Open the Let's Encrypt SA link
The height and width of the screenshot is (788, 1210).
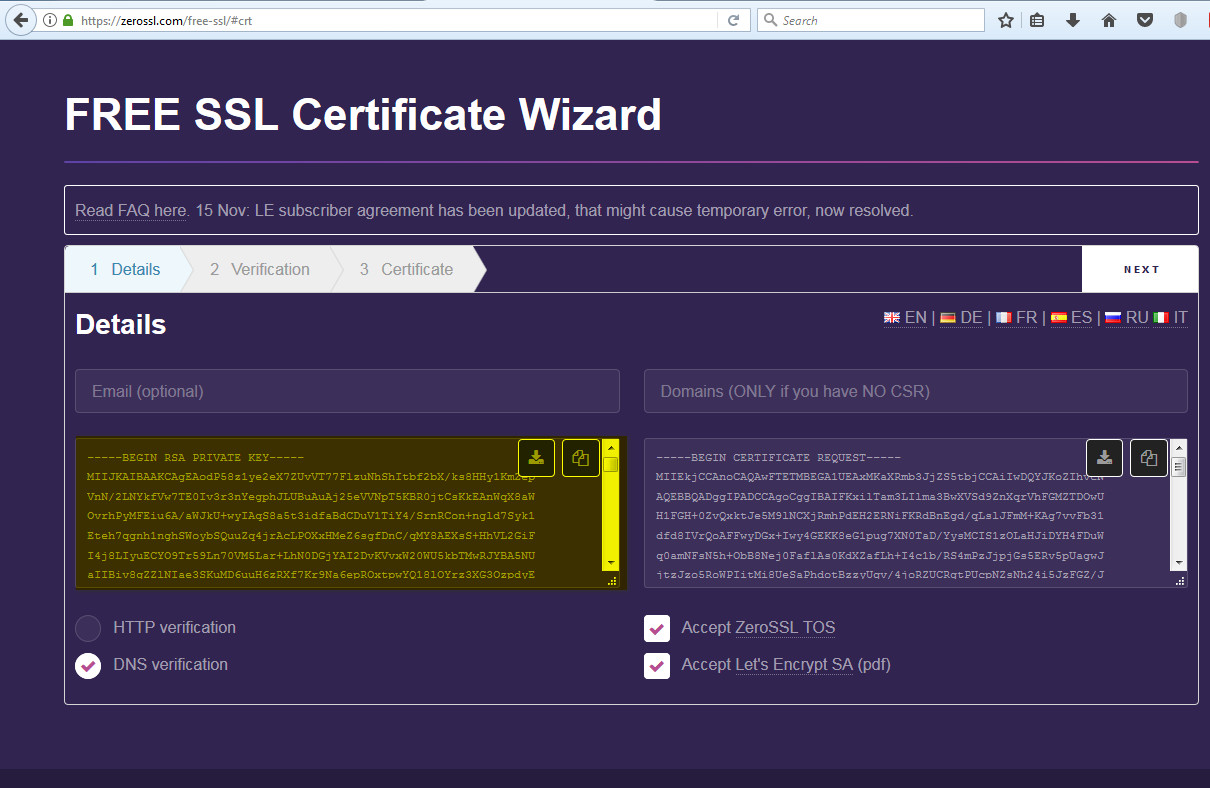click(794, 665)
